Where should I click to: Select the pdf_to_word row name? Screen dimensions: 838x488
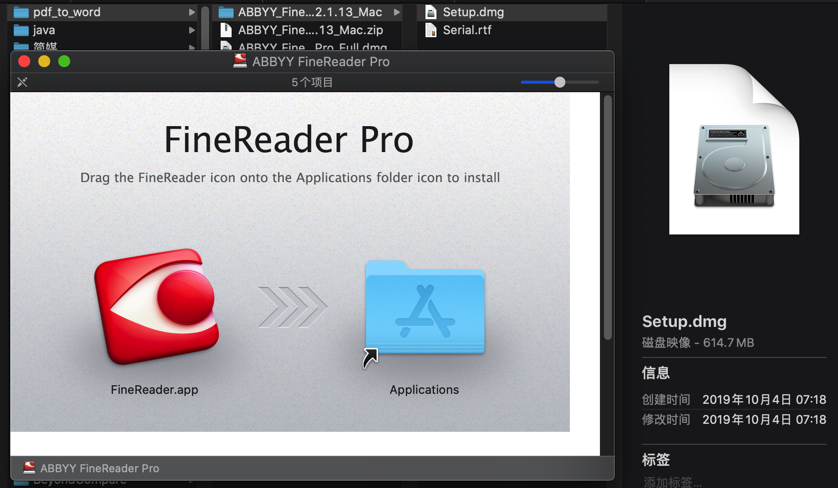point(67,12)
